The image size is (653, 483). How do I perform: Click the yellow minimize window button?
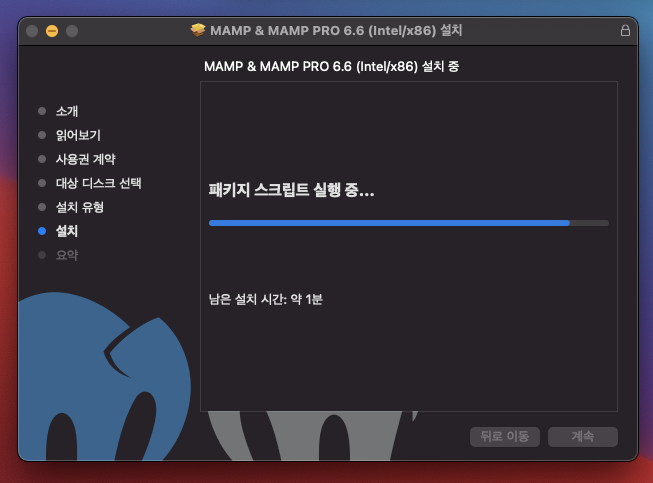pyautogui.click(x=52, y=31)
